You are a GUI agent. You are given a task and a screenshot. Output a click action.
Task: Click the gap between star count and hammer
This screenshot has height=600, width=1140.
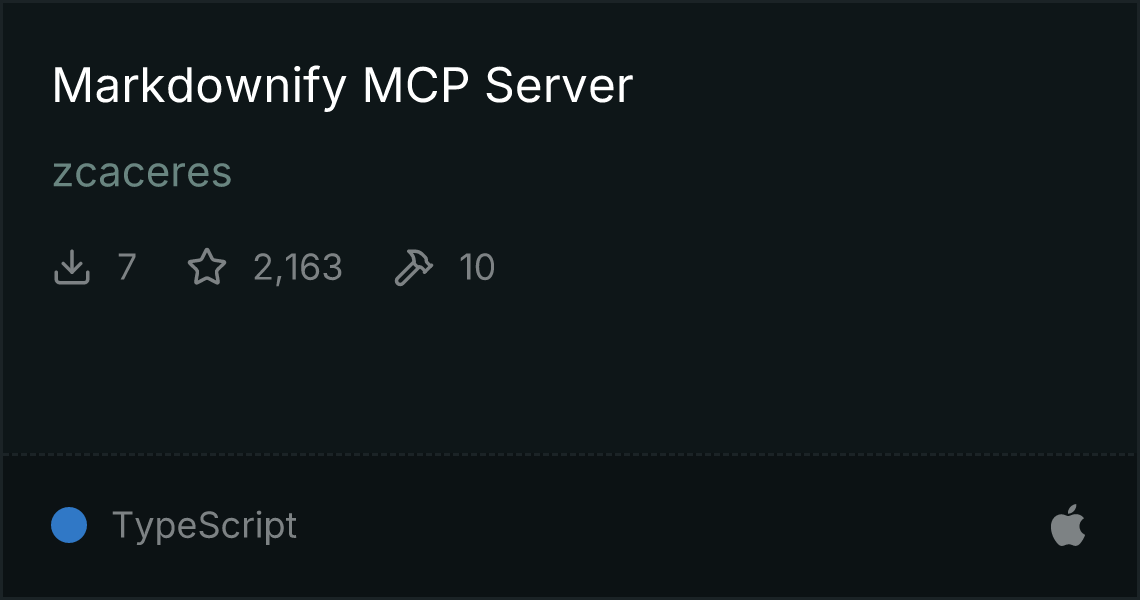369,267
